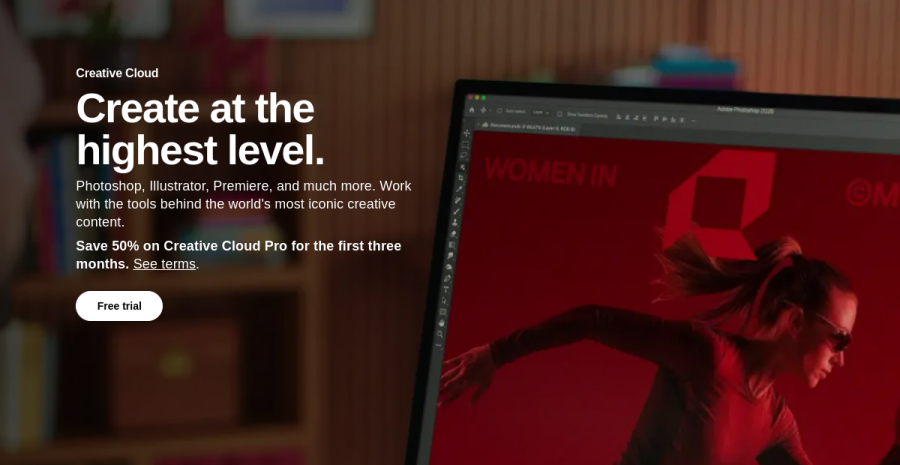900x465 pixels.
Task: Select the Brush tool in Photoshop's toolbar
Action: pyautogui.click(x=456, y=211)
